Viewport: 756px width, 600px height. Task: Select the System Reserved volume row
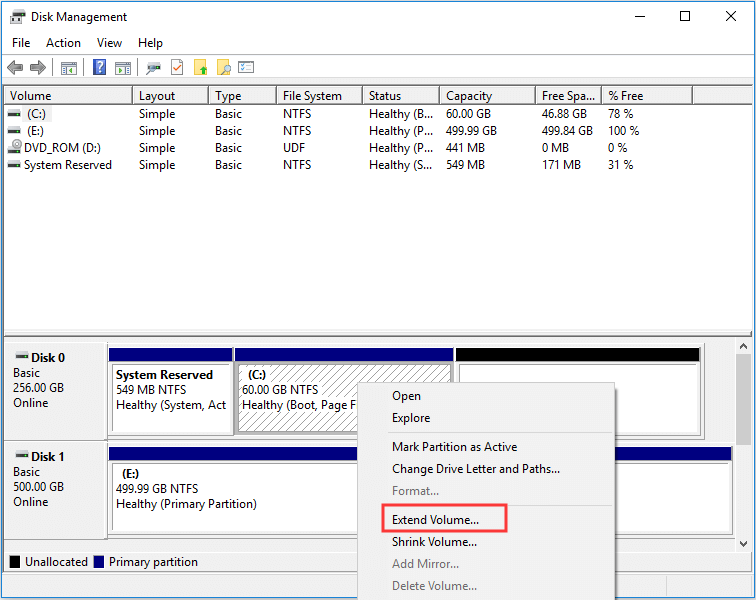click(x=67, y=165)
